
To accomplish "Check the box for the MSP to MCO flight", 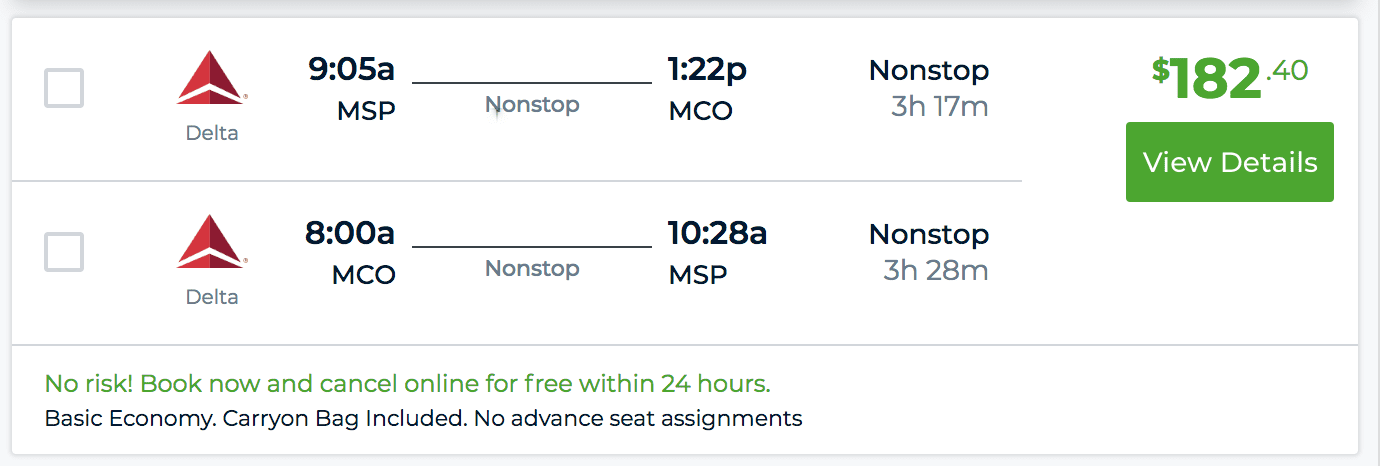I will click(x=64, y=88).
